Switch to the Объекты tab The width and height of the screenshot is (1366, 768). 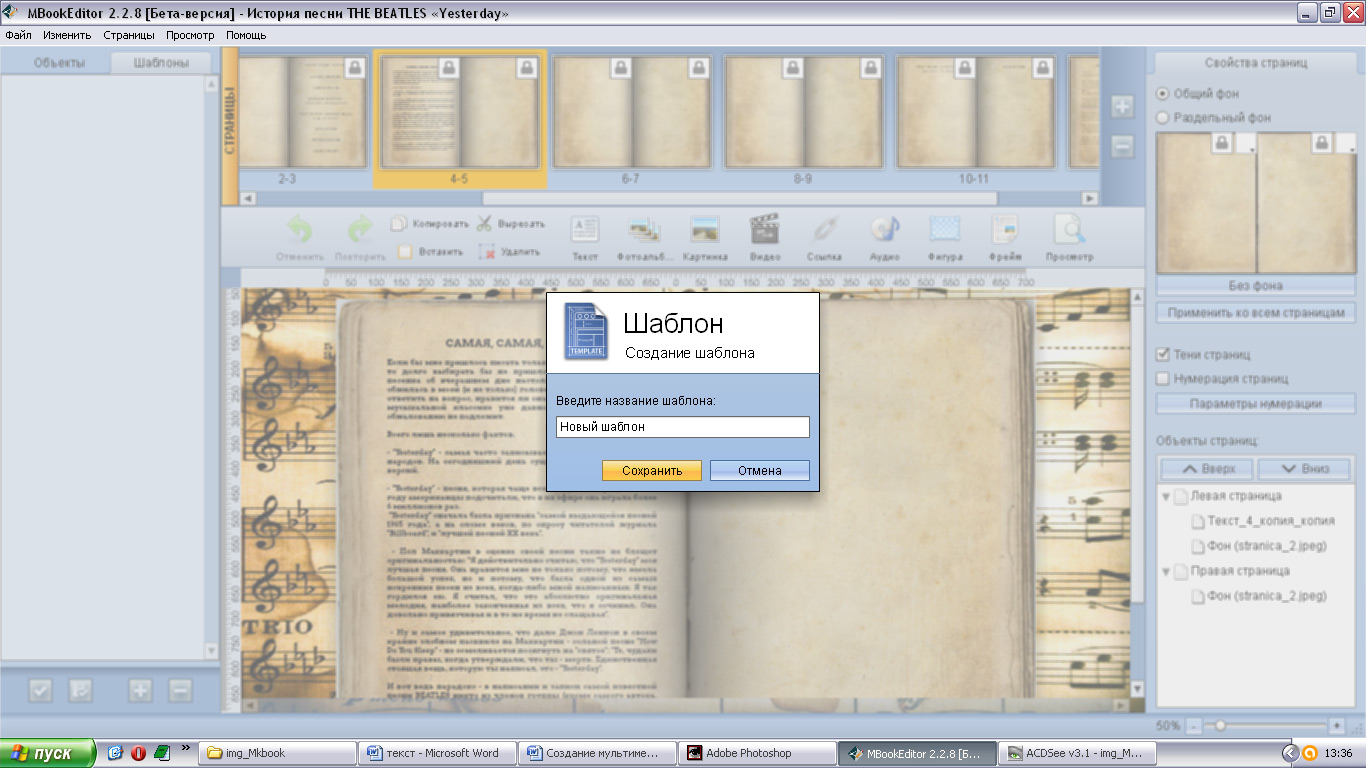[59, 62]
